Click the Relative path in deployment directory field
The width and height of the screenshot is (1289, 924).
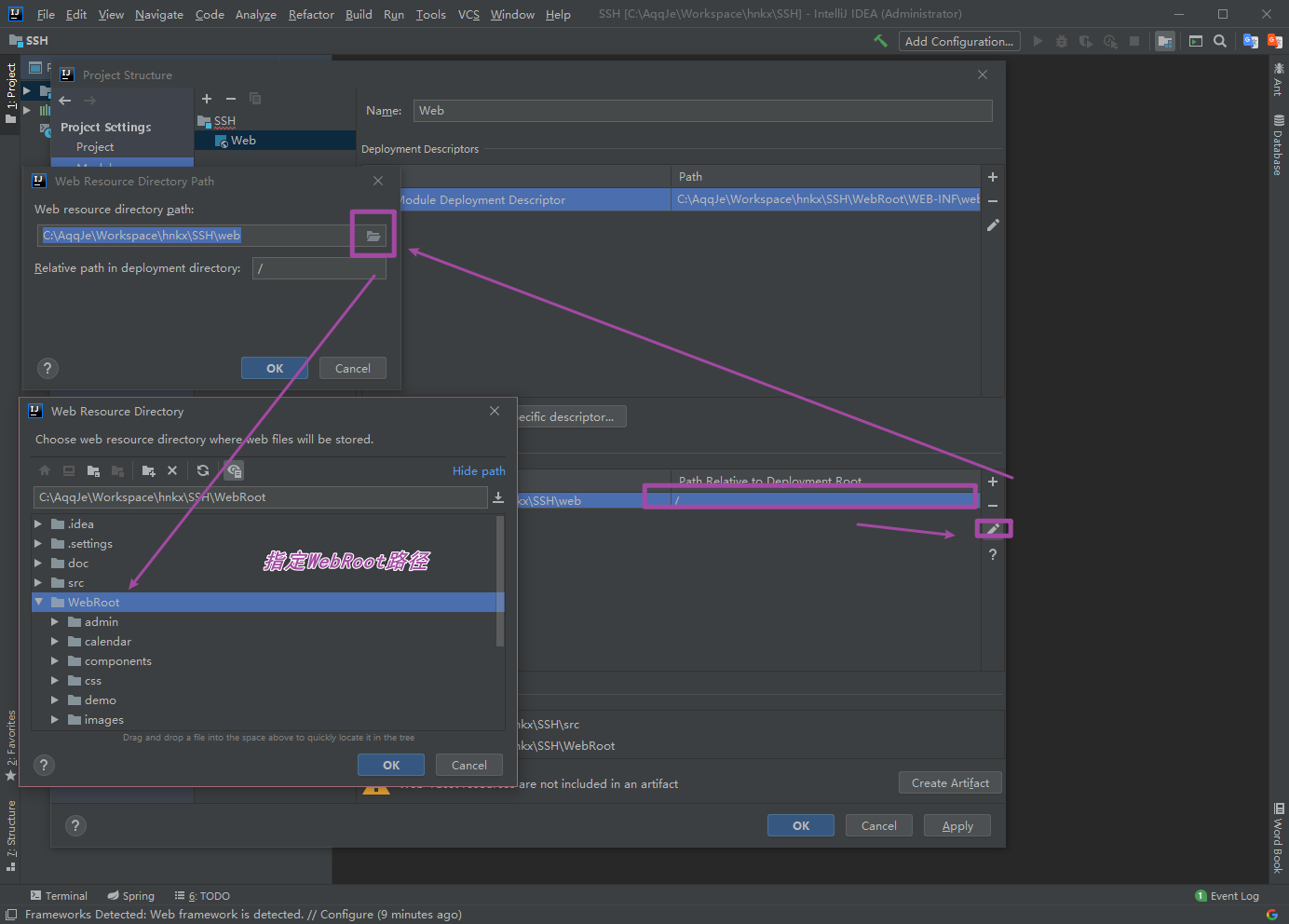[x=319, y=268]
